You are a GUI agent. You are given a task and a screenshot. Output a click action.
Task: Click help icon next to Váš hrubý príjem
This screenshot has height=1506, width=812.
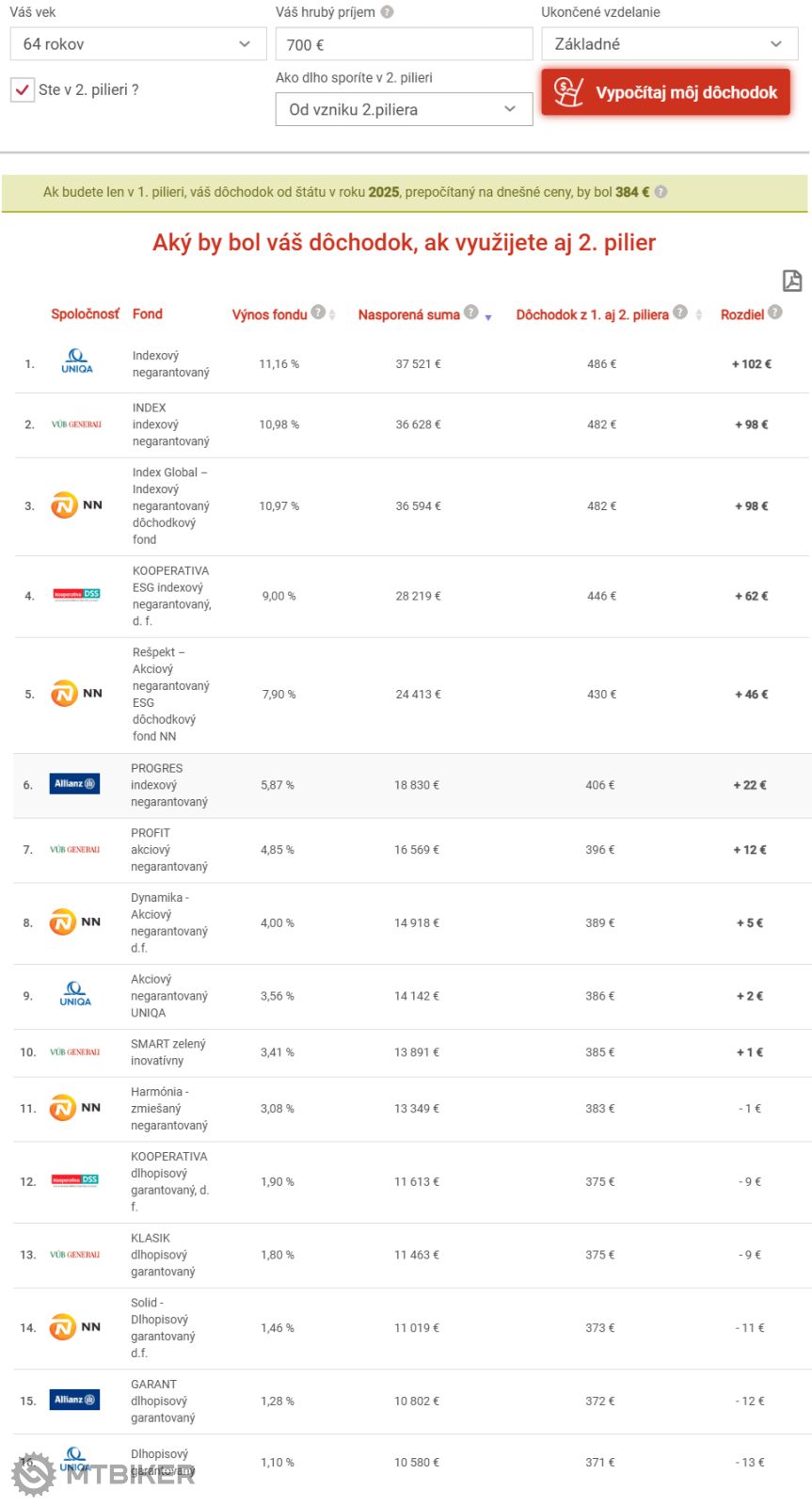[387, 12]
